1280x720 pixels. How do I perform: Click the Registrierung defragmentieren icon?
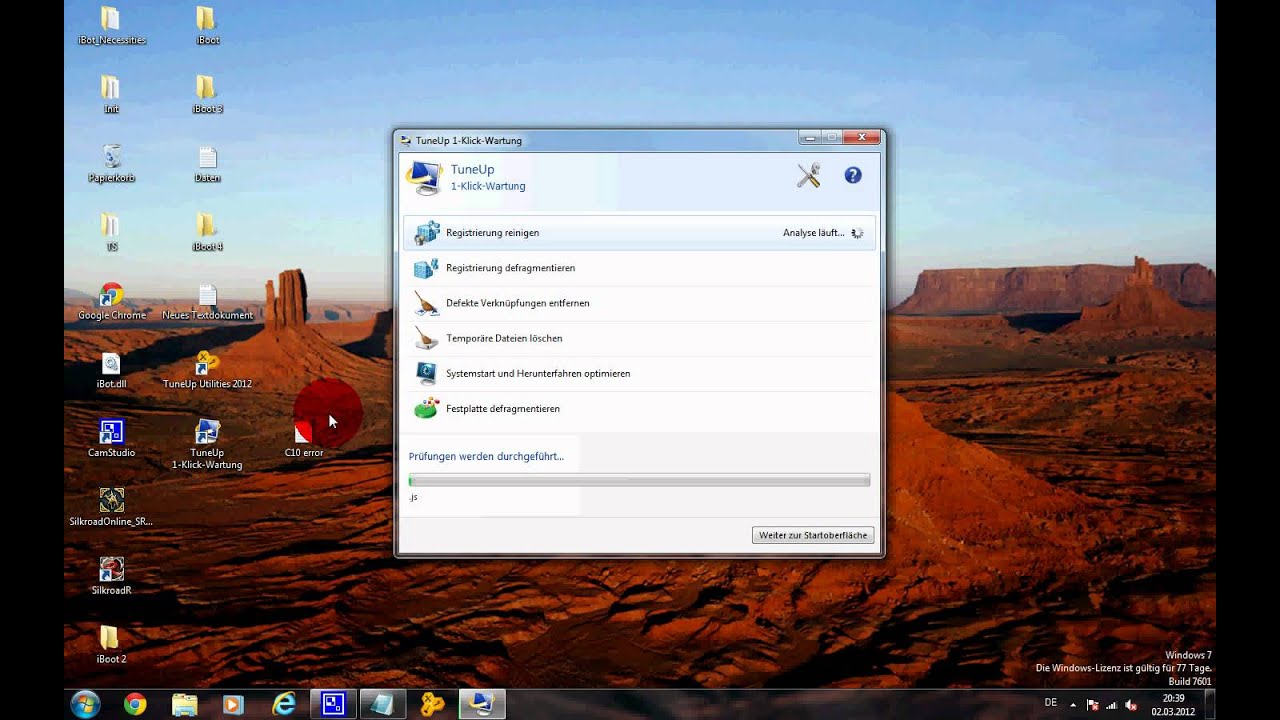coord(427,268)
